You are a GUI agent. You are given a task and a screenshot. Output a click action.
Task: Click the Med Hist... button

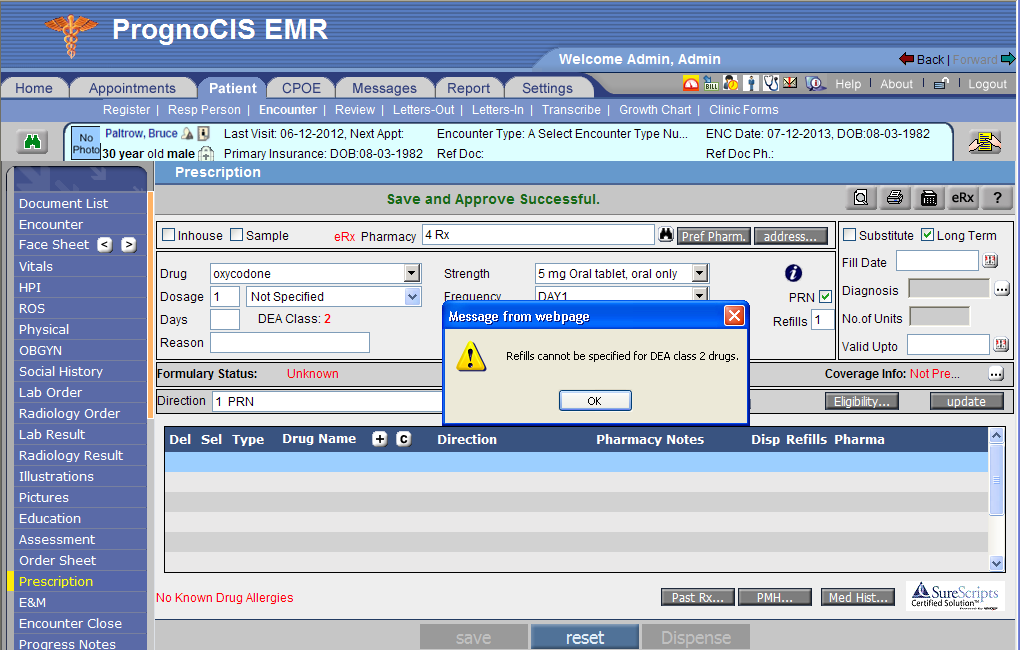pos(858,597)
